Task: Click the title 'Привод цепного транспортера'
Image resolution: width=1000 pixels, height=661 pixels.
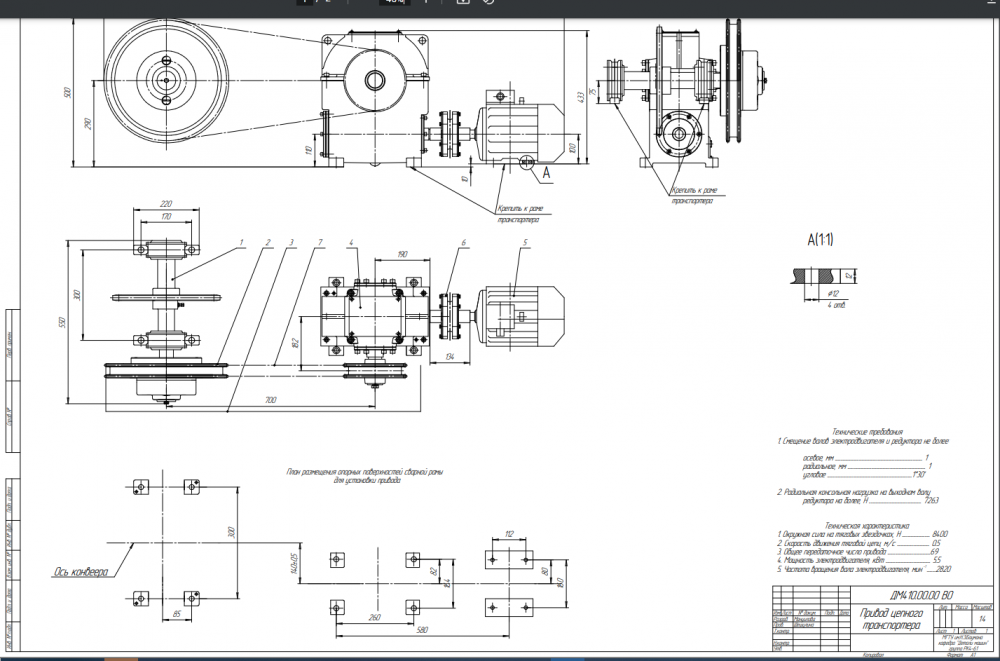Action: (891, 619)
